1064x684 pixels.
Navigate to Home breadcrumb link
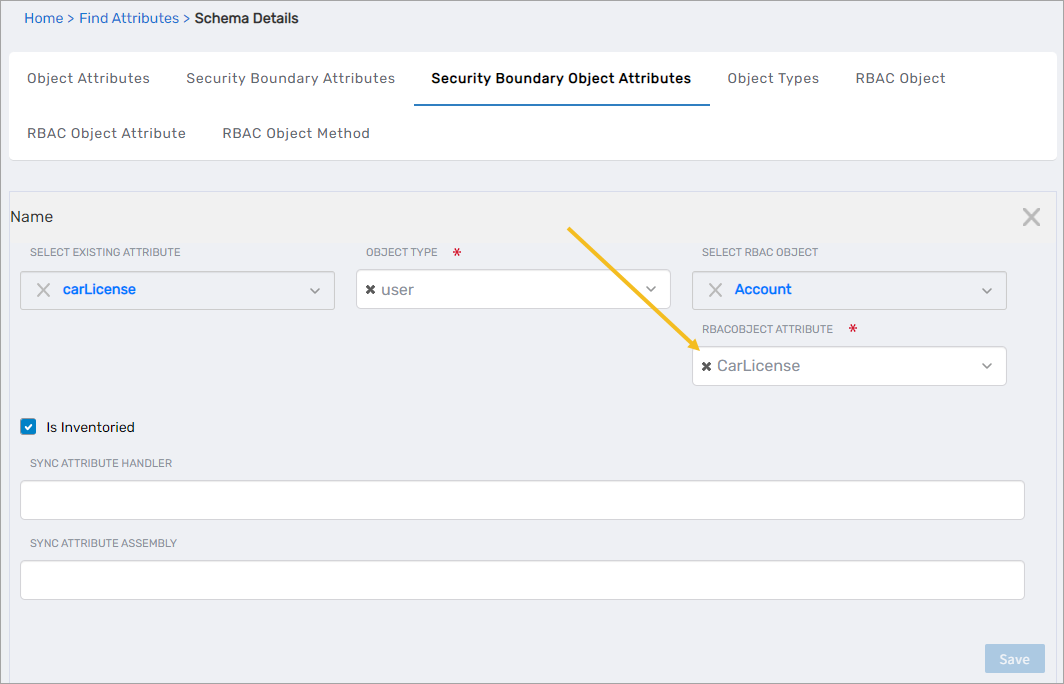pyautogui.click(x=43, y=18)
